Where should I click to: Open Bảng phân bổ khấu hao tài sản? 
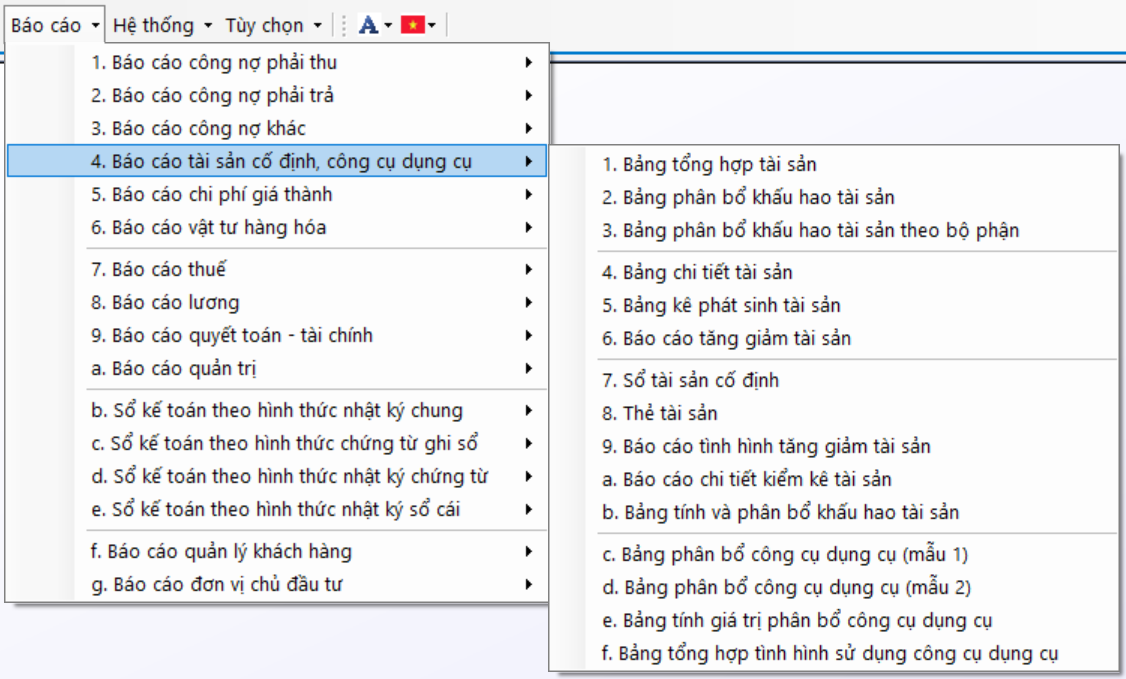tap(748, 197)
